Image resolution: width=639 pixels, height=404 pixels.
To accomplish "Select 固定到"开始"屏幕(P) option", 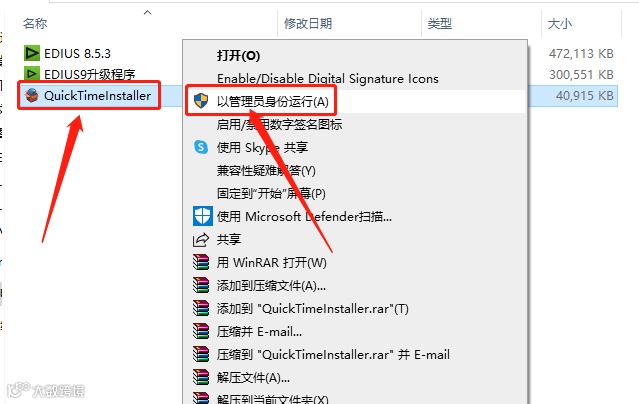I will [x=271, y=193].
